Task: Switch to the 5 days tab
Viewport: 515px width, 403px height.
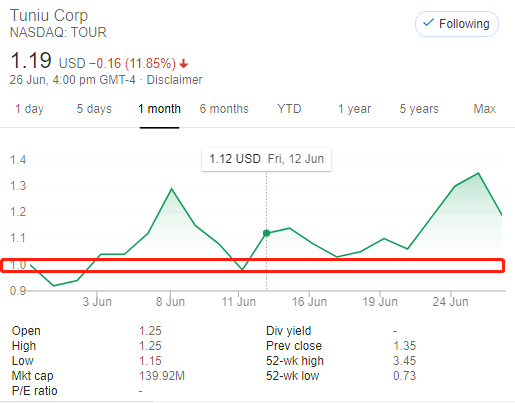Action: tap(94, 109)
